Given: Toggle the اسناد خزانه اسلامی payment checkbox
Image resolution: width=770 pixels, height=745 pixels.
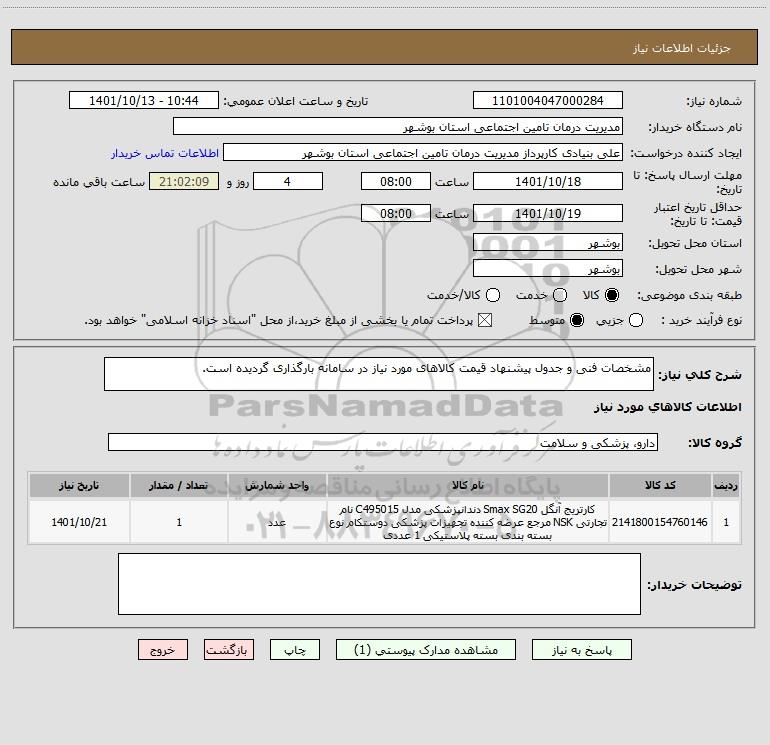Looking at the screenshot, I should (485, 320).
